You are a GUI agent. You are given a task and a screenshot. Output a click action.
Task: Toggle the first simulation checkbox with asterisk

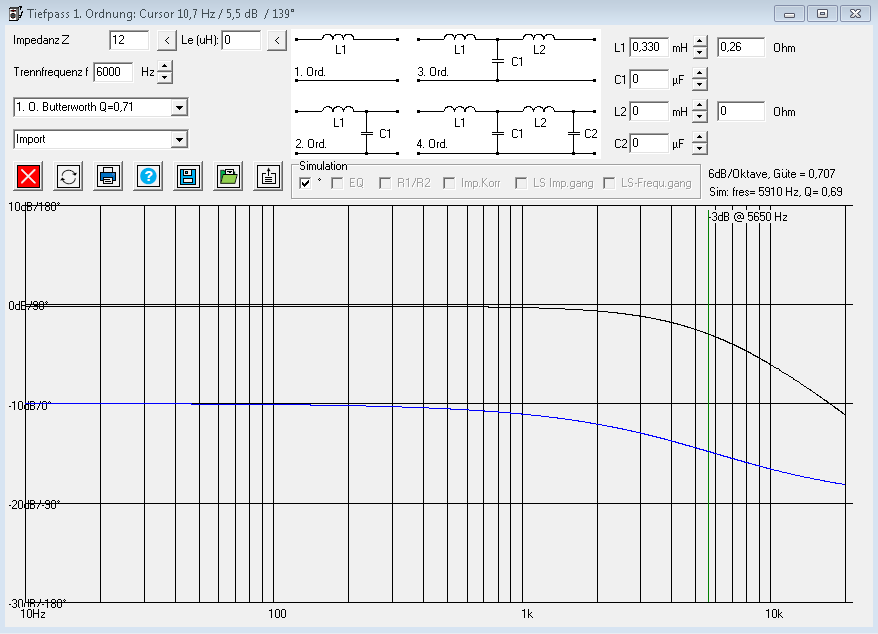pos(305,183)
